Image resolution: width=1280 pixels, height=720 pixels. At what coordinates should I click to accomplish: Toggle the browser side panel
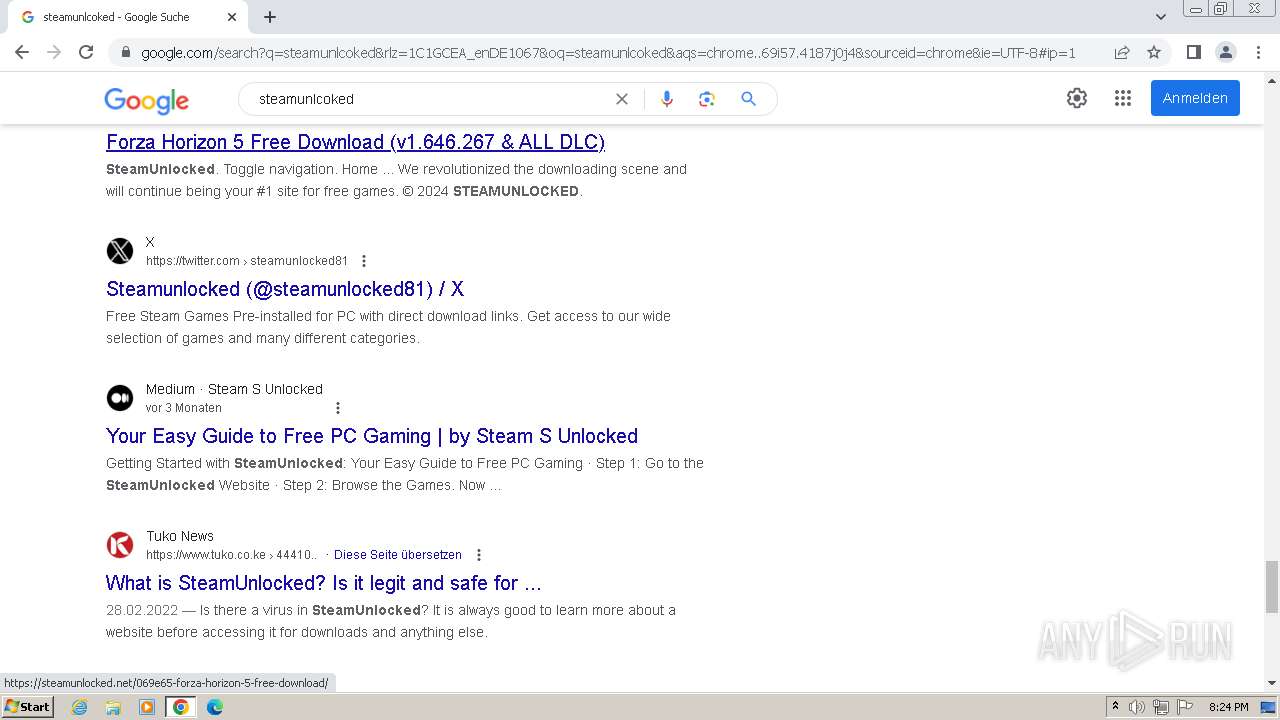click(1193, 52)
